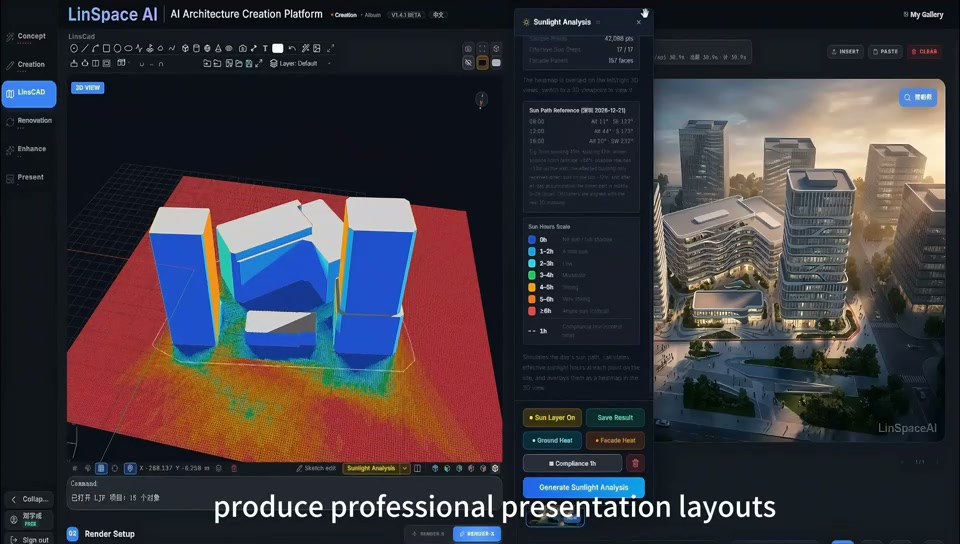This screenshot has height=544, width=960.
Task: Click the 3D cube view icon above viewport
Action: 496,48
